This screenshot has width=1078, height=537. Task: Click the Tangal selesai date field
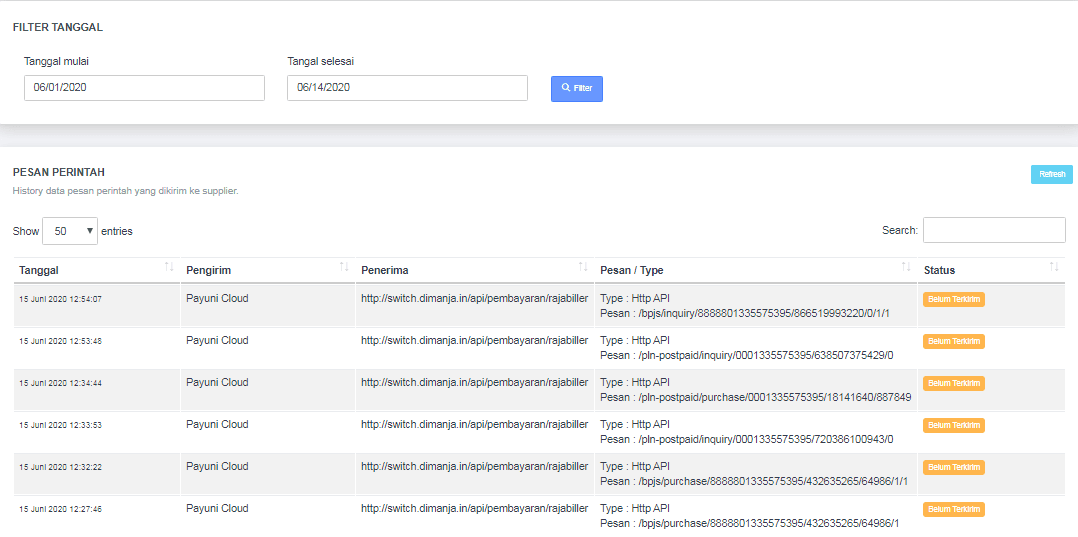407,88
